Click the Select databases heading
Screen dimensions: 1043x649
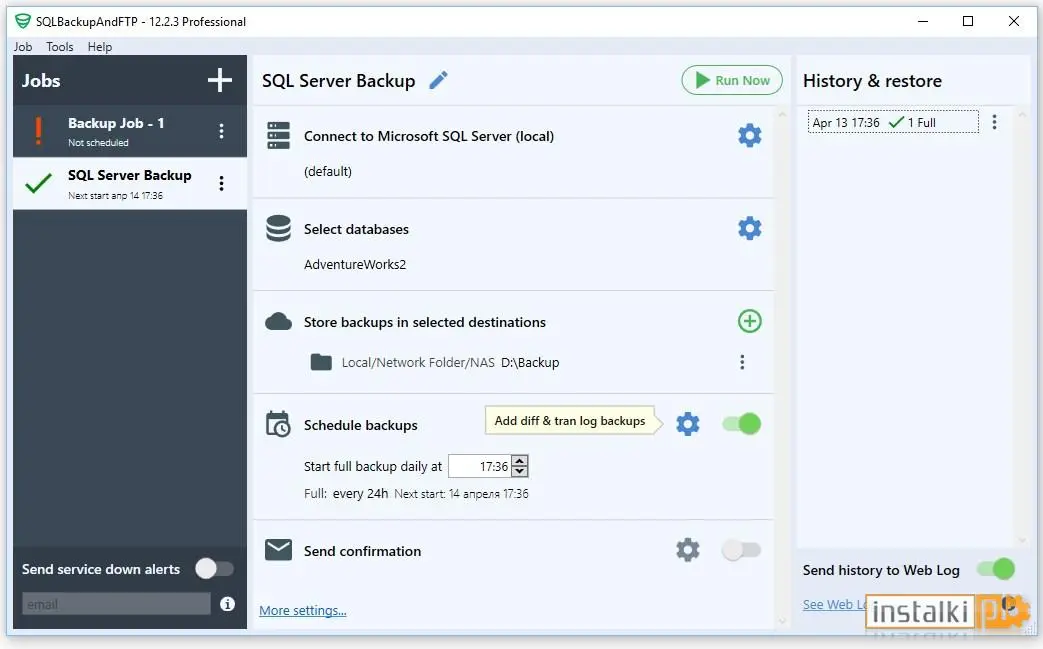357,229
